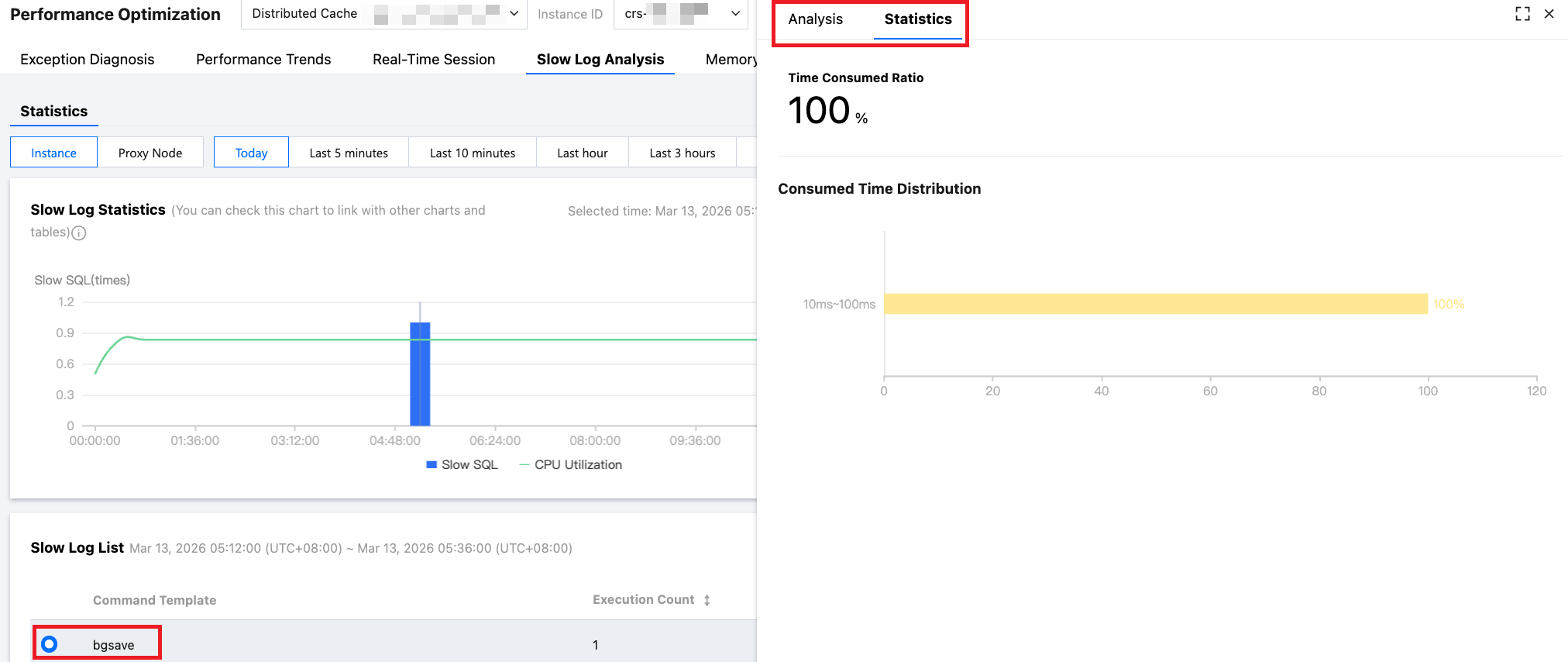Image resolution: width=1568 pixels, height=662 pixels.
Task: Select the bgsave radio button
Action: click(50, 644)
